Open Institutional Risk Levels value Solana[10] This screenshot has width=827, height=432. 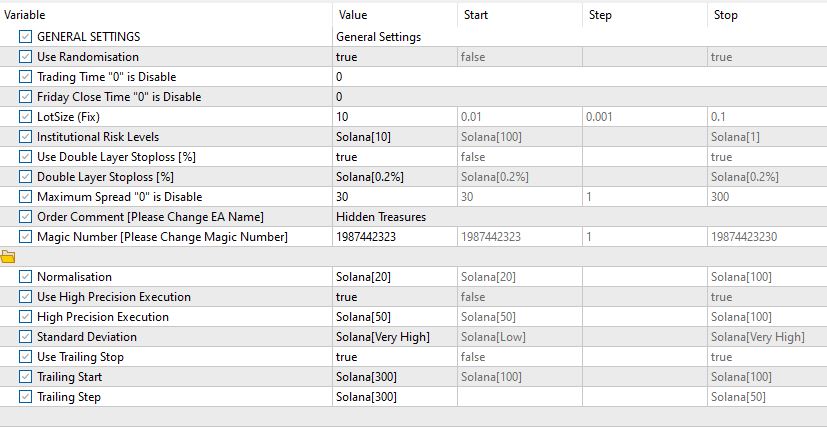click(x=393, y=137)
